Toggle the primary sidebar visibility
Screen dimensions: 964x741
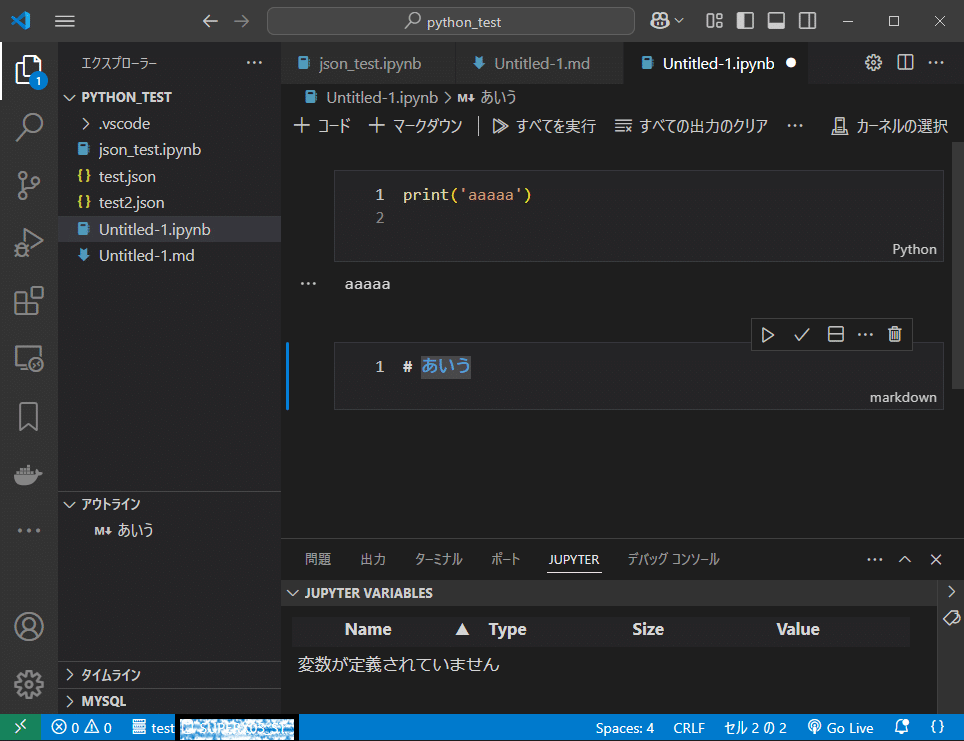(x=744, y=20)
